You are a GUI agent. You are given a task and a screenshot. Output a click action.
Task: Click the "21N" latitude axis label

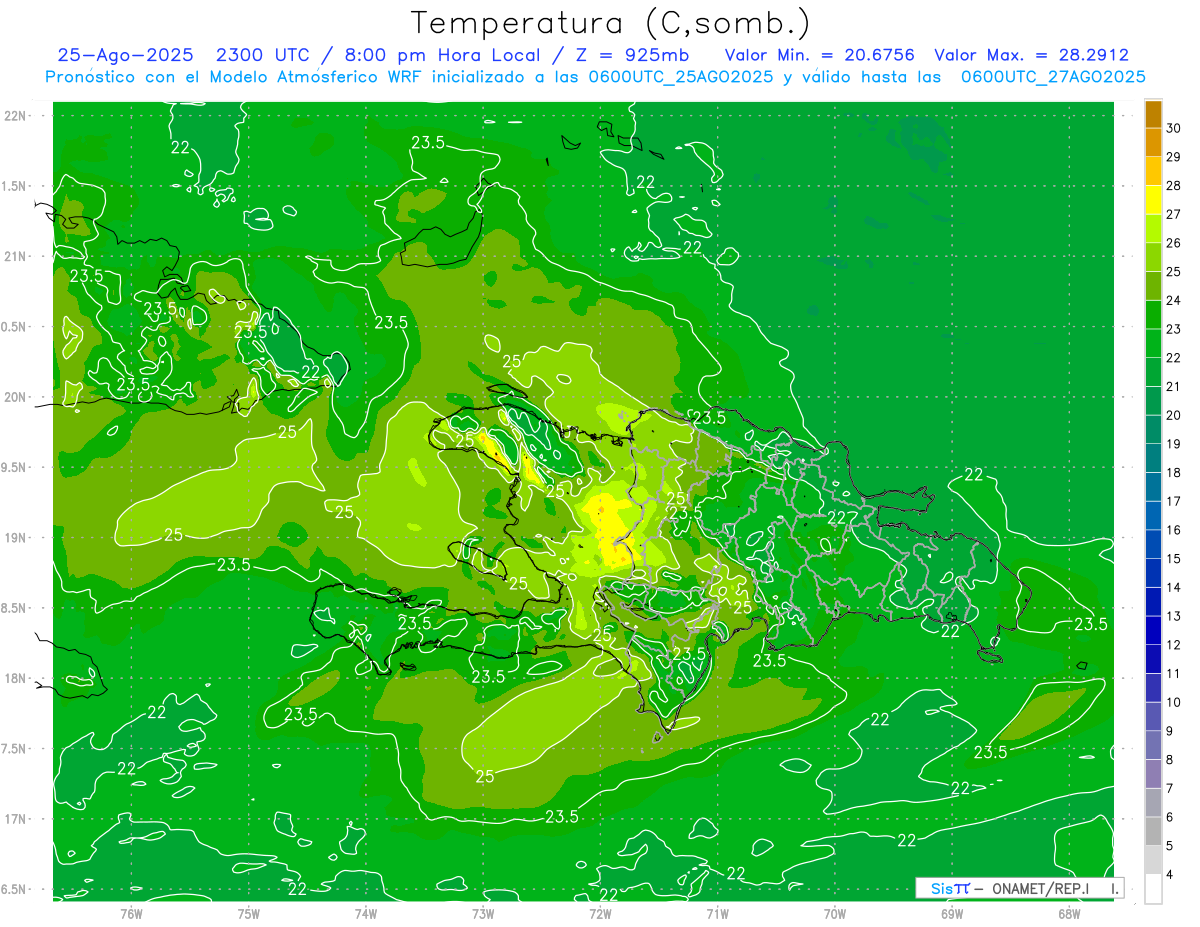click(x=17, y=256)
